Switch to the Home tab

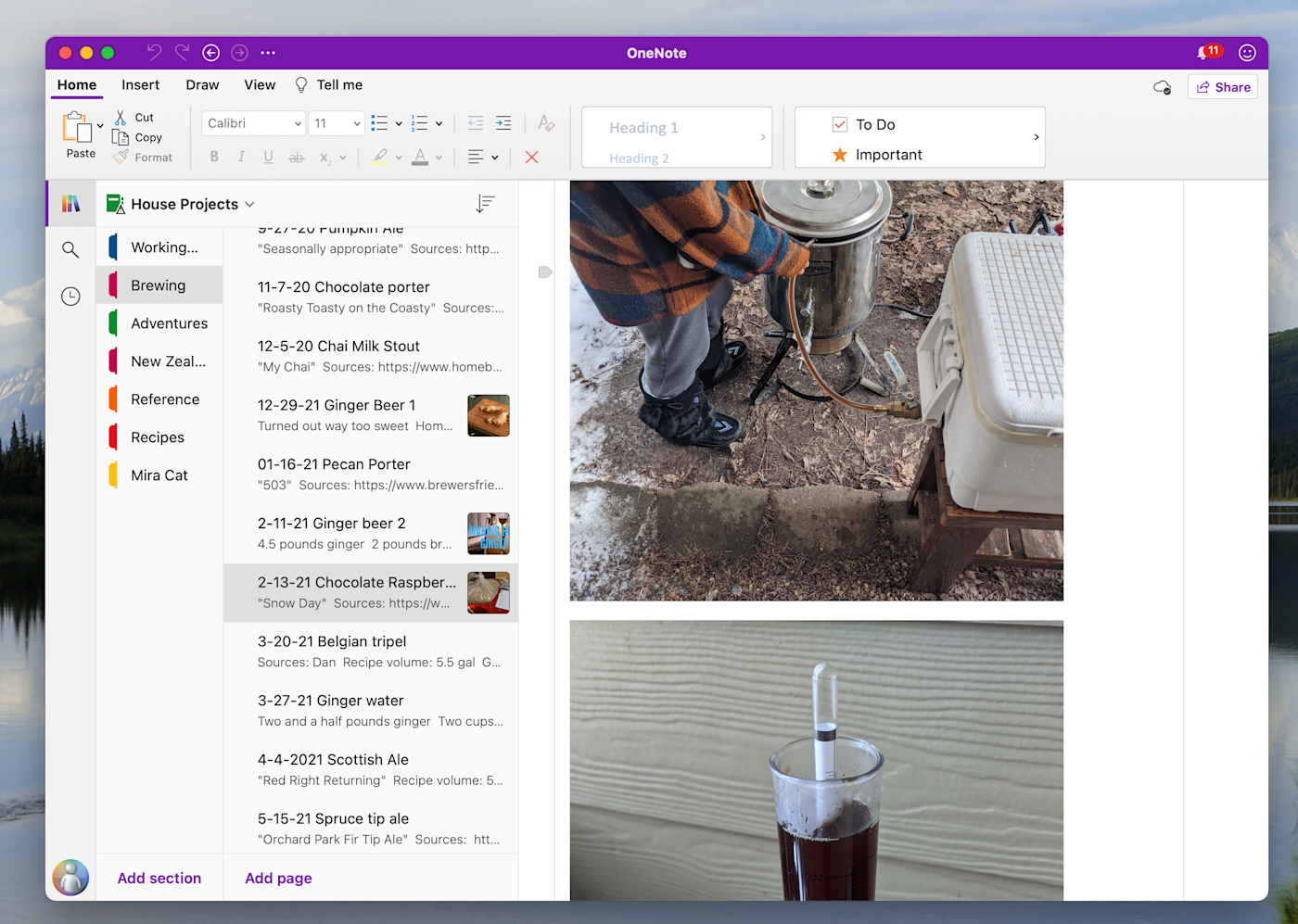pyautogui.click(x=77, y=84)
